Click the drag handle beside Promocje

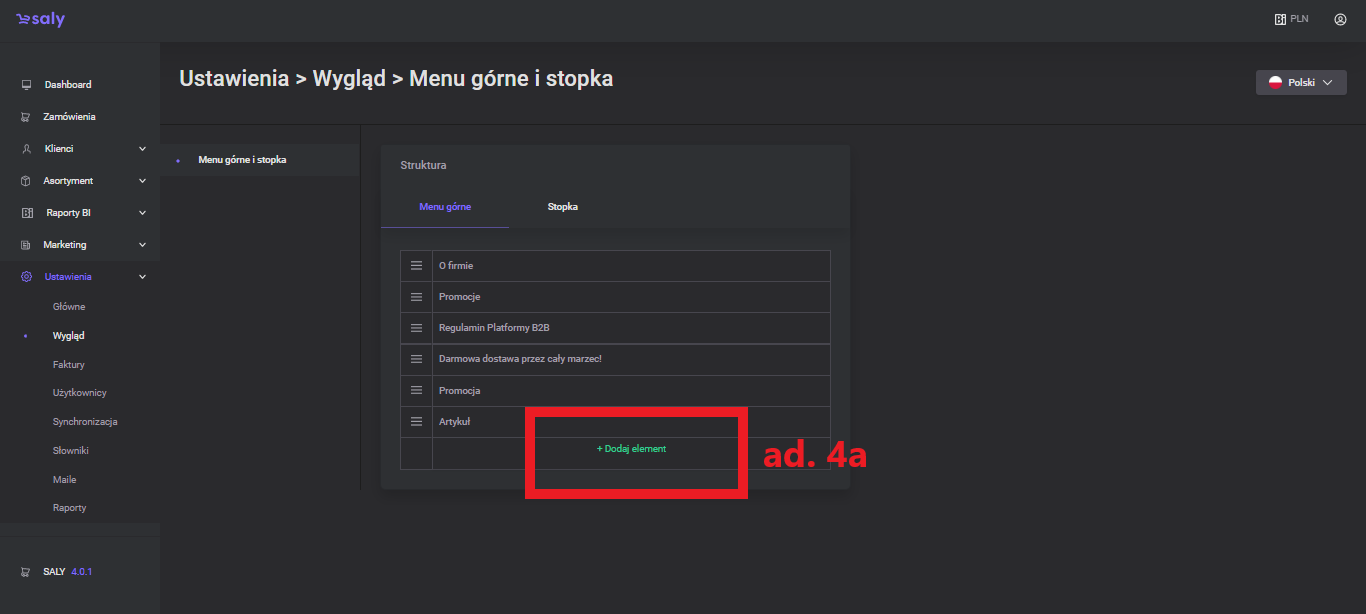tap(416, 297)
